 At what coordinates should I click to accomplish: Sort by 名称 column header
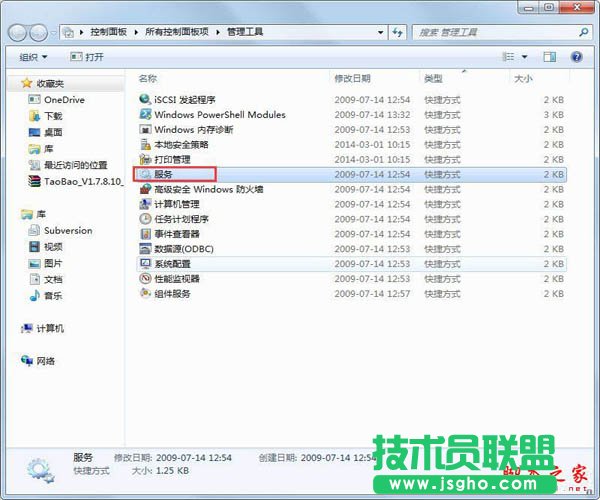tap(148, 78)
